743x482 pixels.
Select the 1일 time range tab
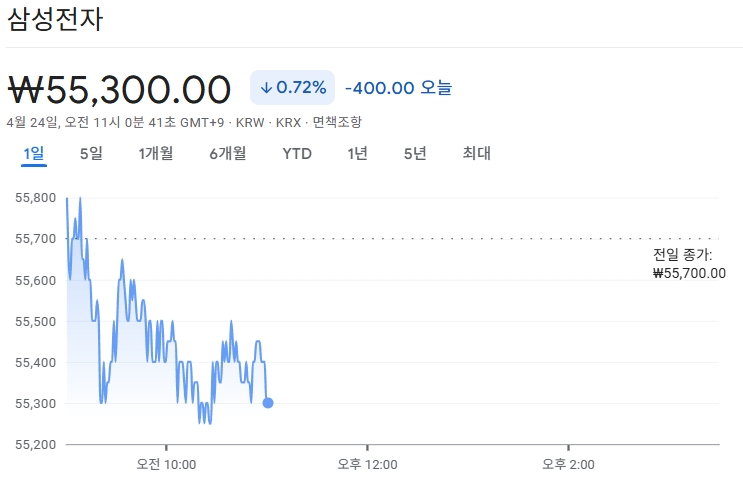point(34,154)
